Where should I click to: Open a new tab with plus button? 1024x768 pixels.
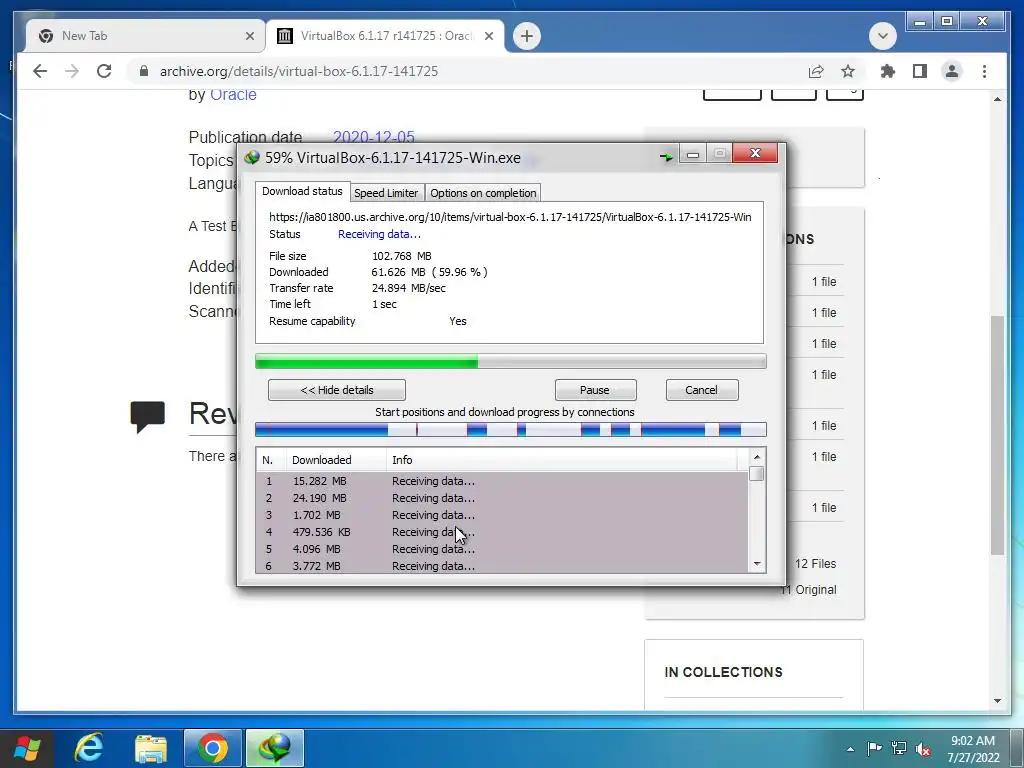click(x=526, y=36)
